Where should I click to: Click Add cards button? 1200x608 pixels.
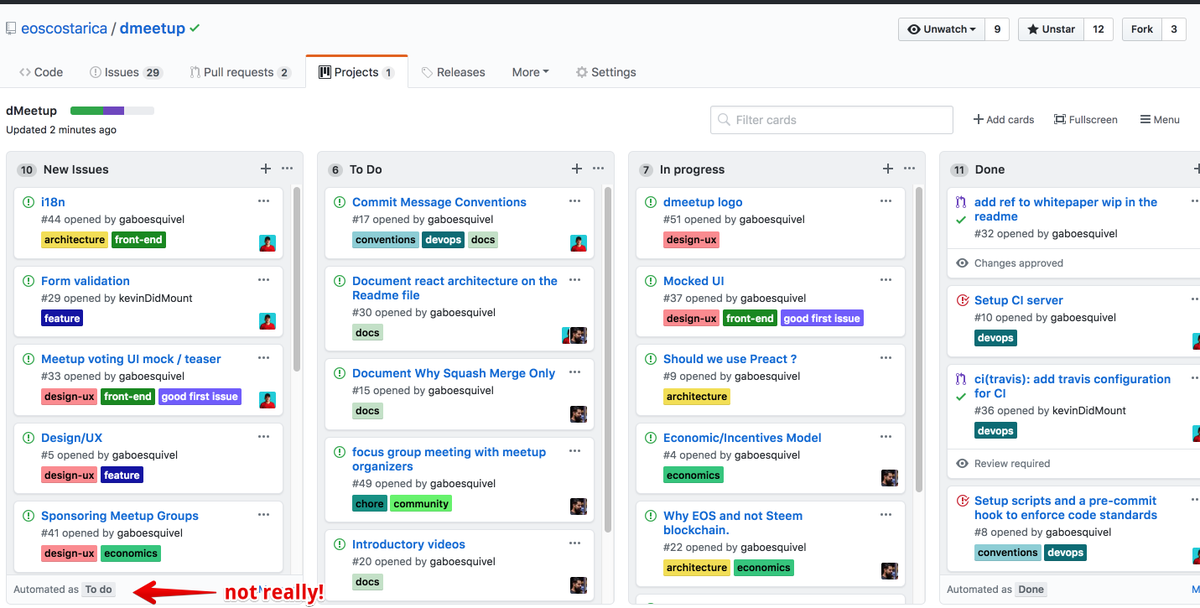tap(1004, 119)
